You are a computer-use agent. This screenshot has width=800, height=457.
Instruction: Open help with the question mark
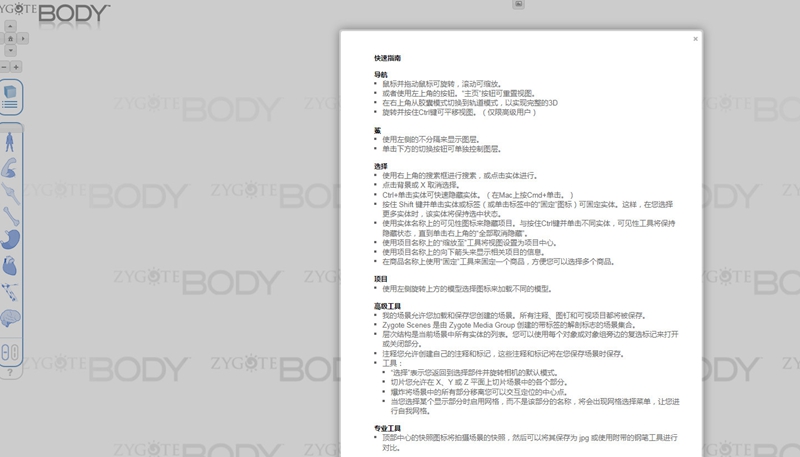pyautogui.click(x=10, y=373)
